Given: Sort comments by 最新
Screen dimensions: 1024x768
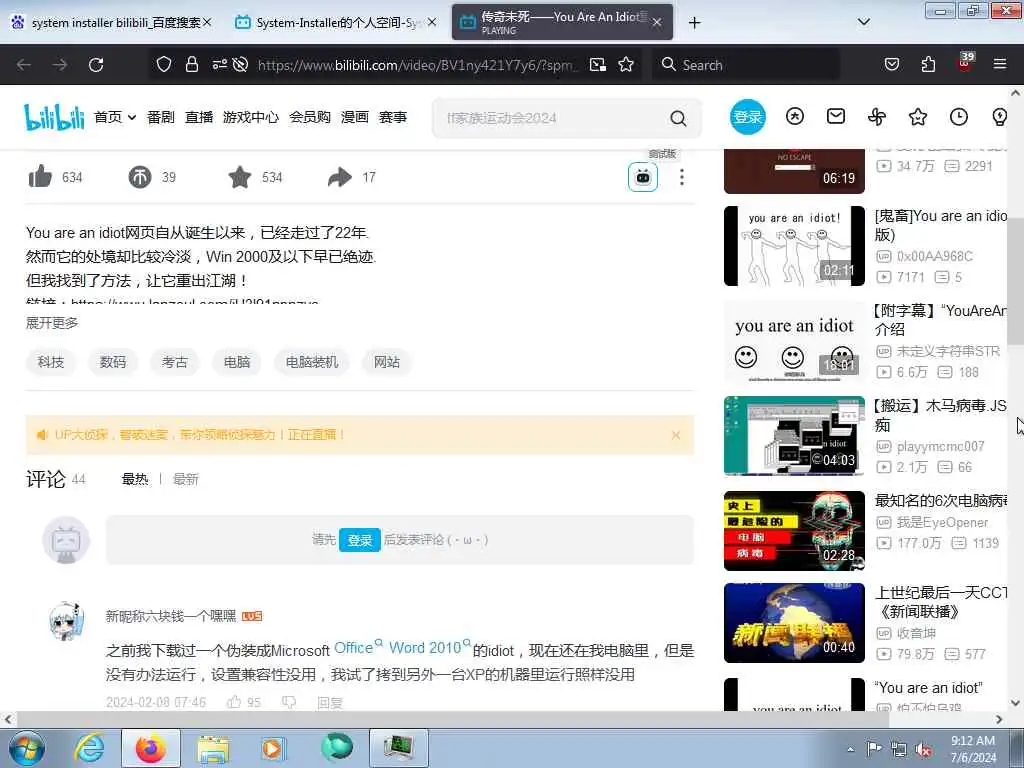Looking at the screenshot, I should pos(185,479).
